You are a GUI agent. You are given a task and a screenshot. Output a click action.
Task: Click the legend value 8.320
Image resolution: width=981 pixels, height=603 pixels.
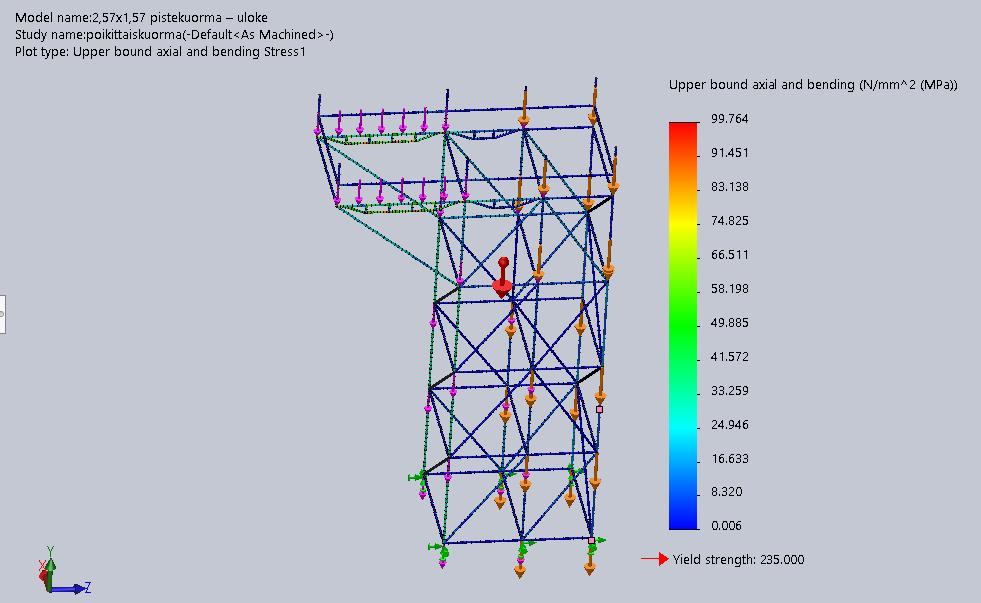coord(726,492)
